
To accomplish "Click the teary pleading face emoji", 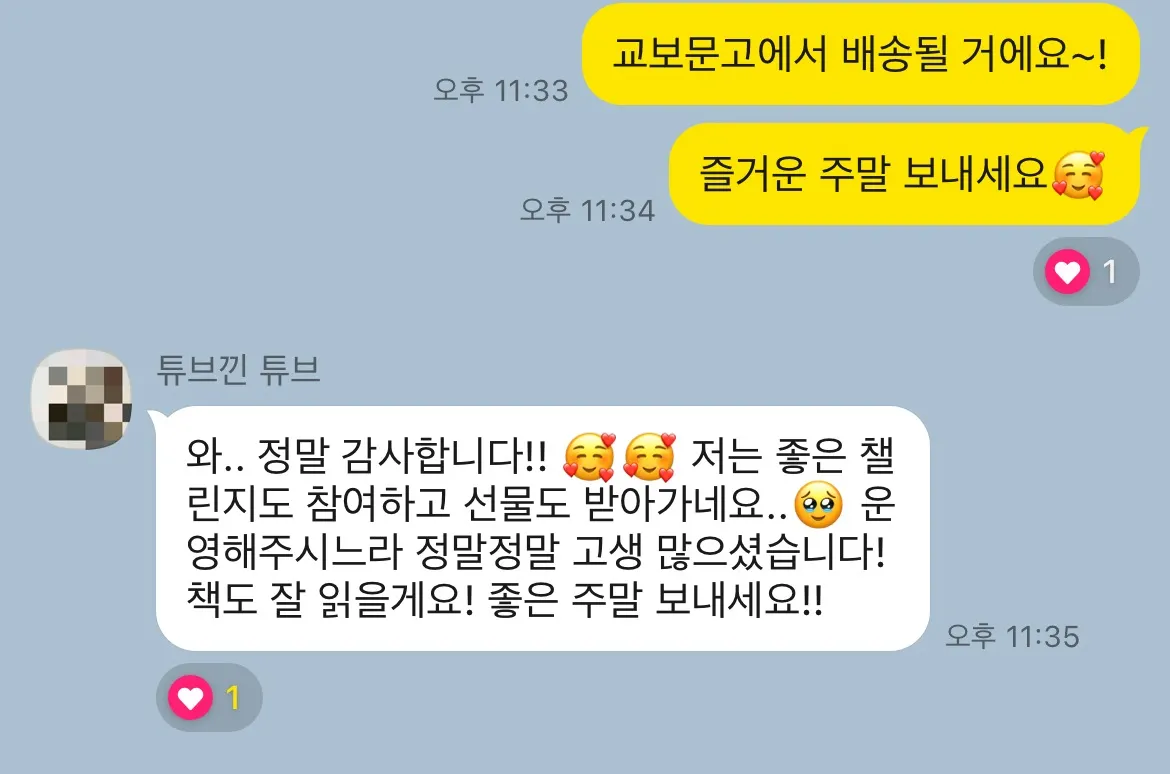I will 819,505.
